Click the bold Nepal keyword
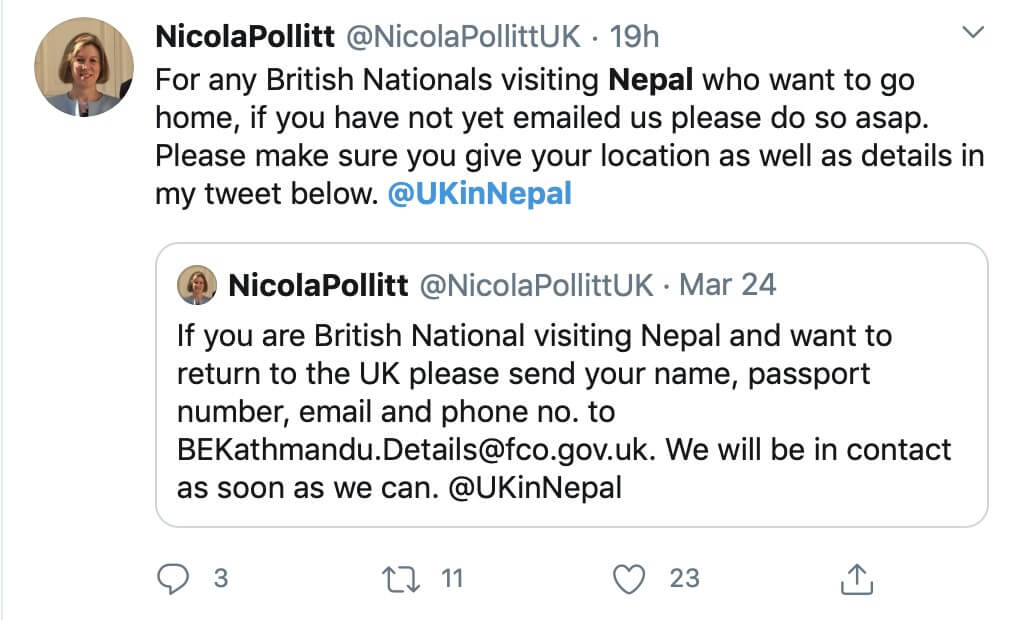The image size is (1018, 620). [651, 79]
